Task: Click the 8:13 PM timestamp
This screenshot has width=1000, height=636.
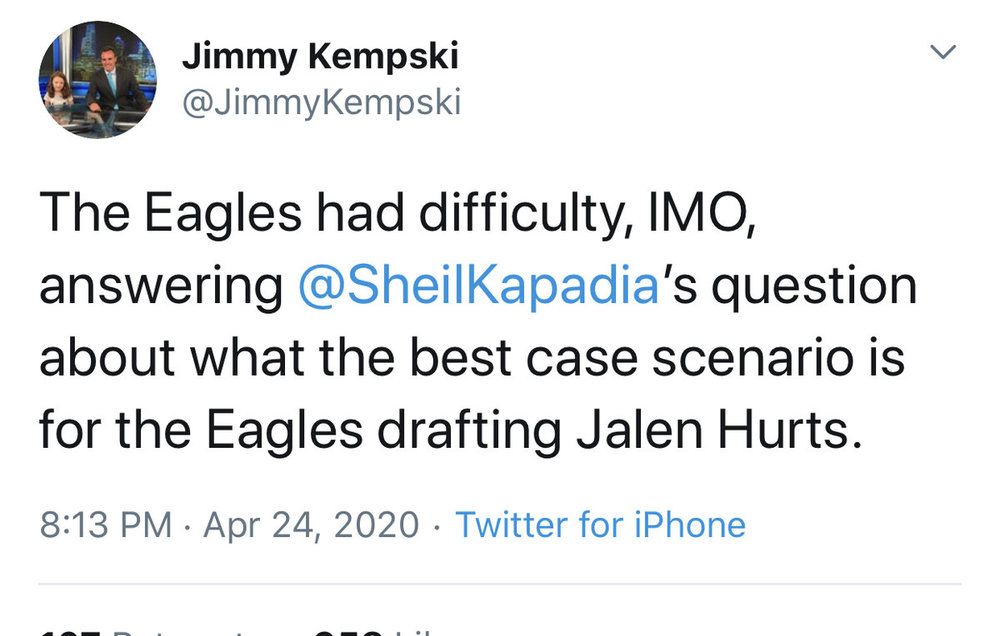Action: [105, 524]
